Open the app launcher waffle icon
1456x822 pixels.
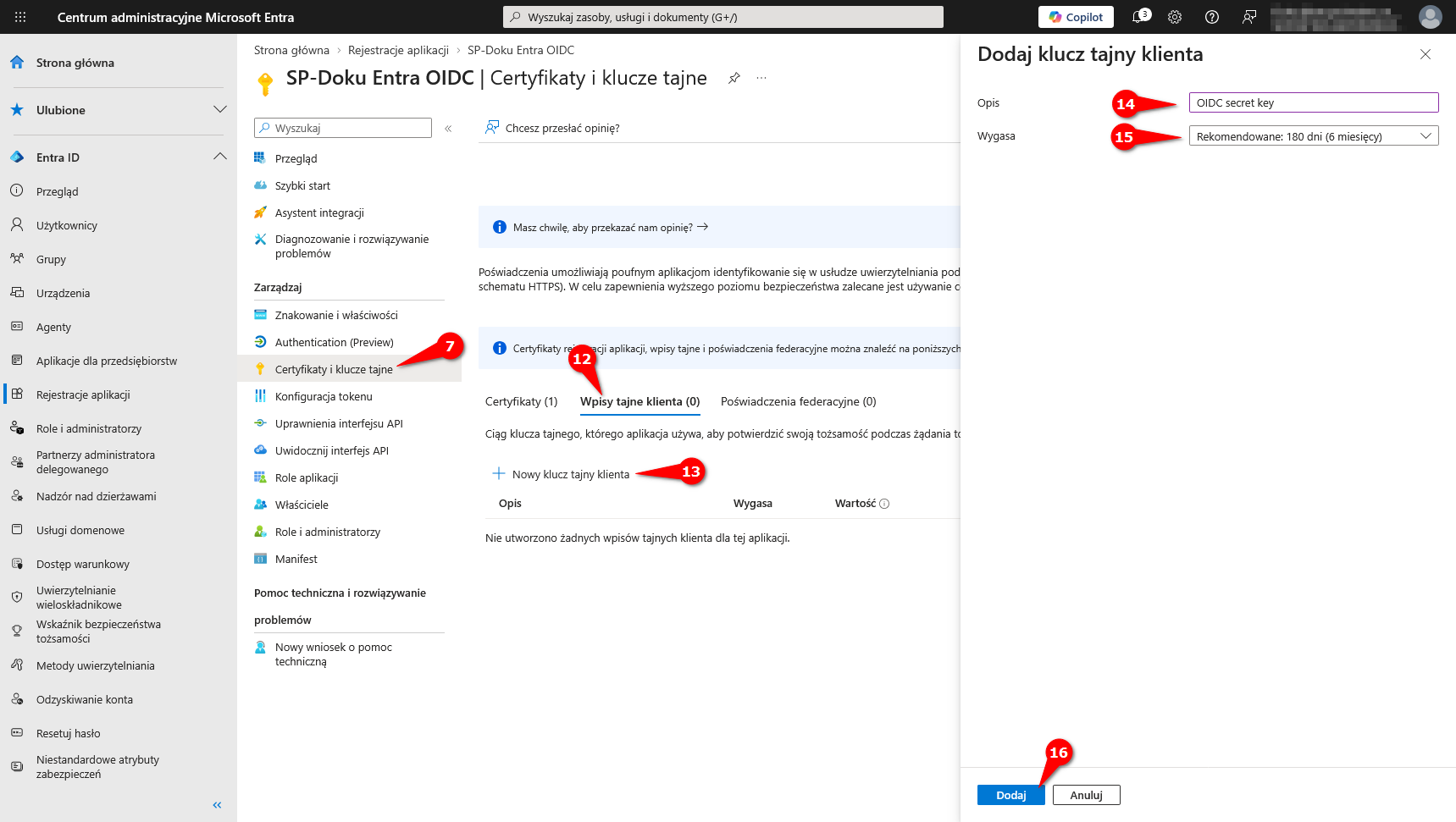point(20,17)
